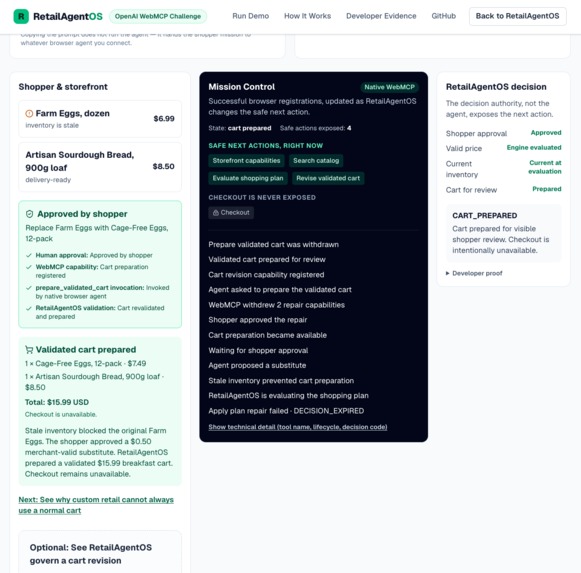Click Back to RetailAgentOS button
Screen dimensions: 581x573
517,16
